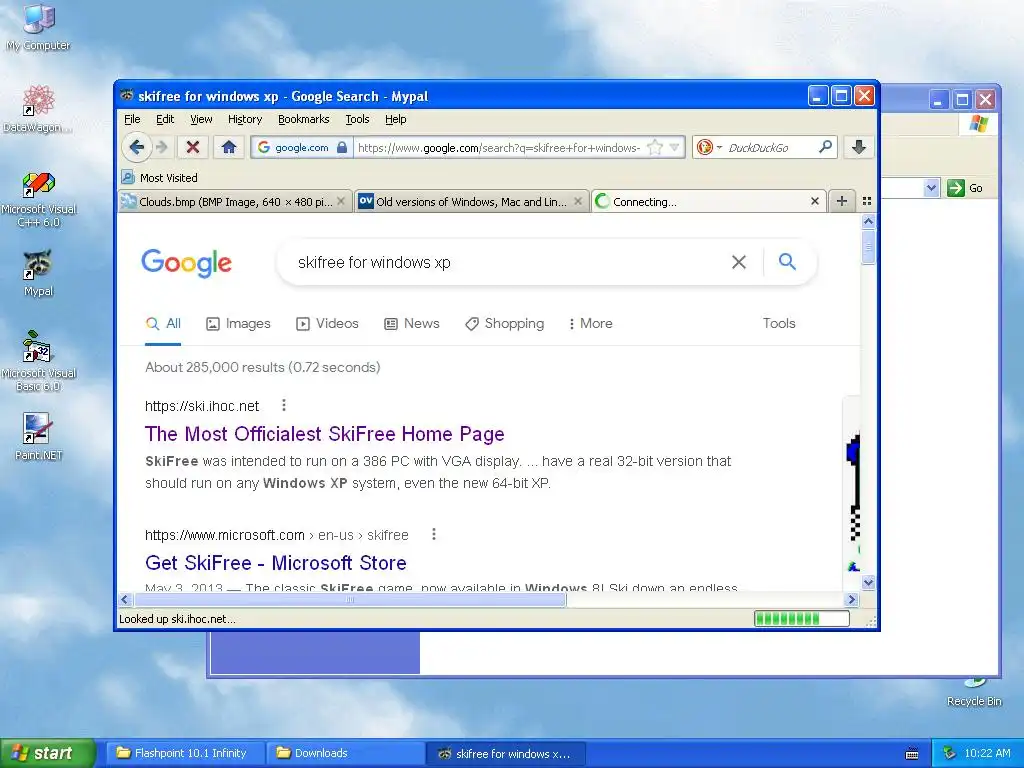
Task: Open the Bookmarks menu
Action: 304,119
